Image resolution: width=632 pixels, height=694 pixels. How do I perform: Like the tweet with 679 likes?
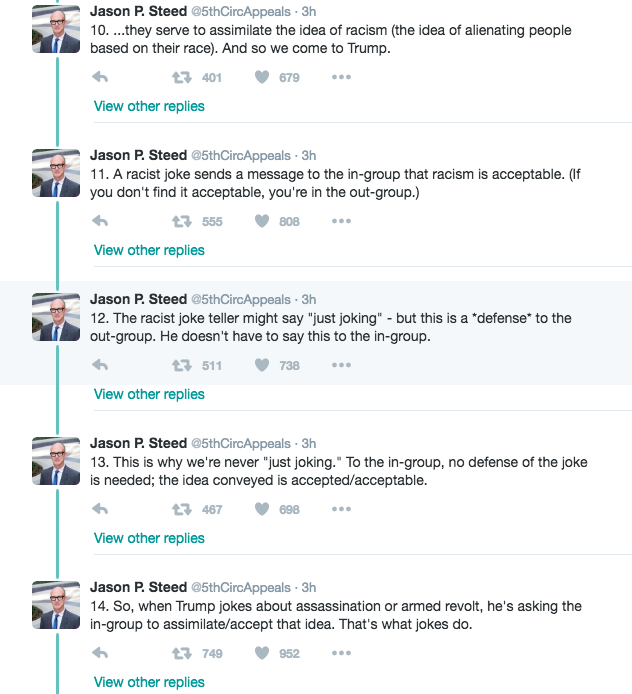tap(262, 77)
